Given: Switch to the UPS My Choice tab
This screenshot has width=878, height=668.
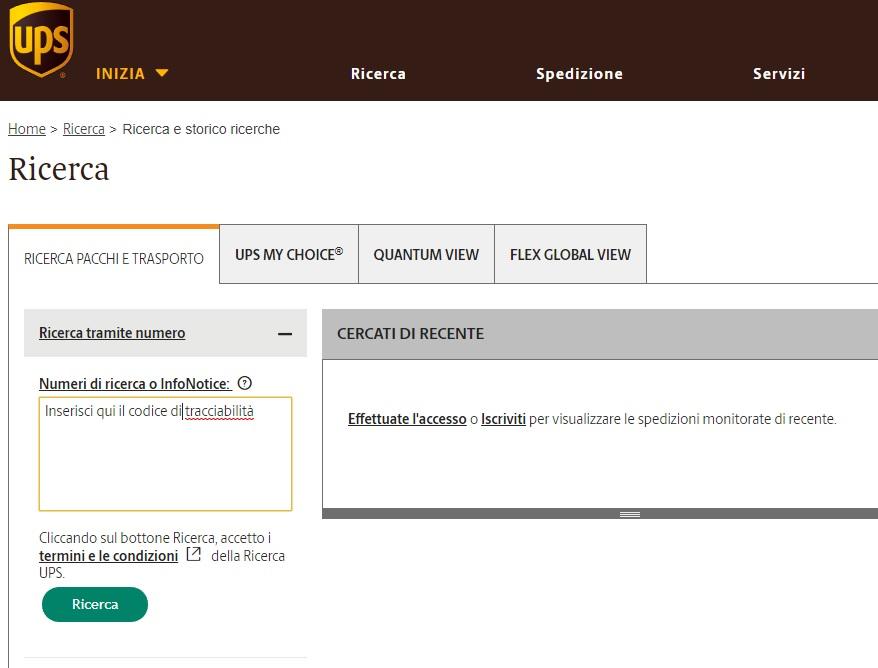Looking at the screenshot, I should tap(288, 254).
